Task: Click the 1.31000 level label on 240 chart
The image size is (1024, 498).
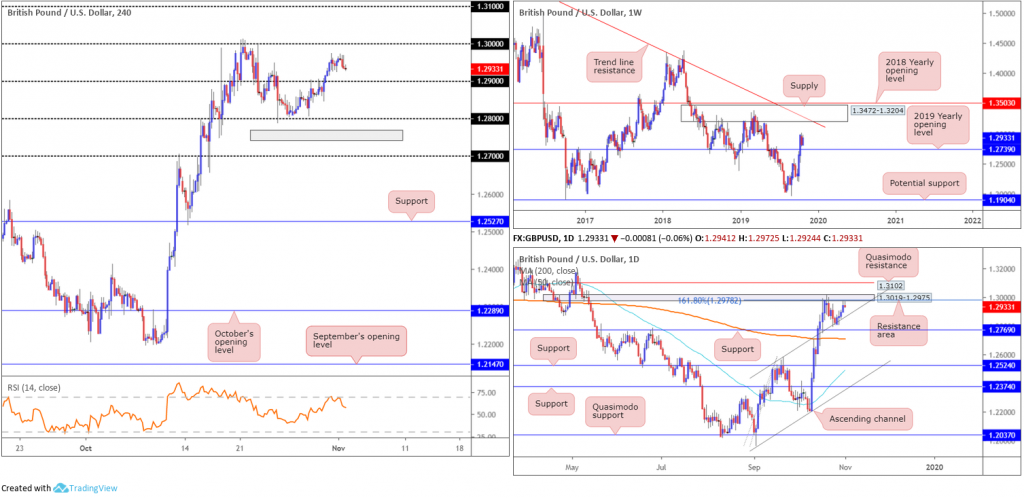Action: (x=488, y=6)
